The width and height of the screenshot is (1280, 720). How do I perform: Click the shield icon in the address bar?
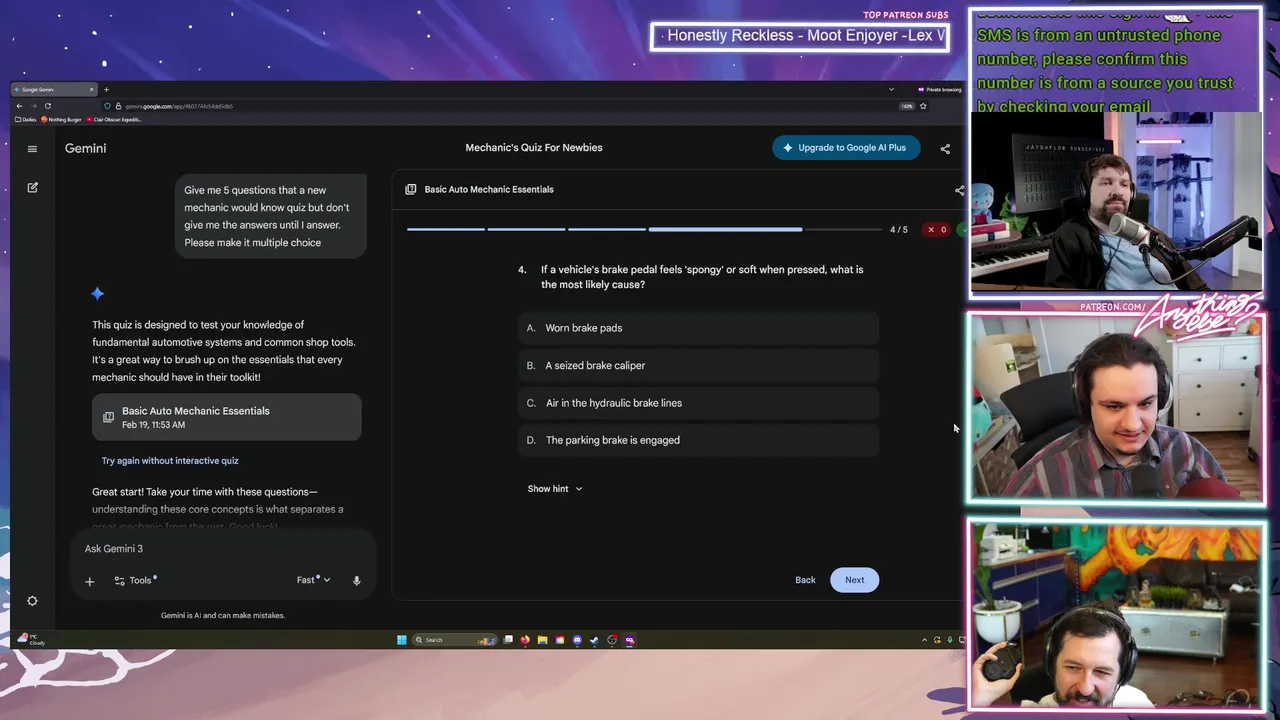(108, 106)
